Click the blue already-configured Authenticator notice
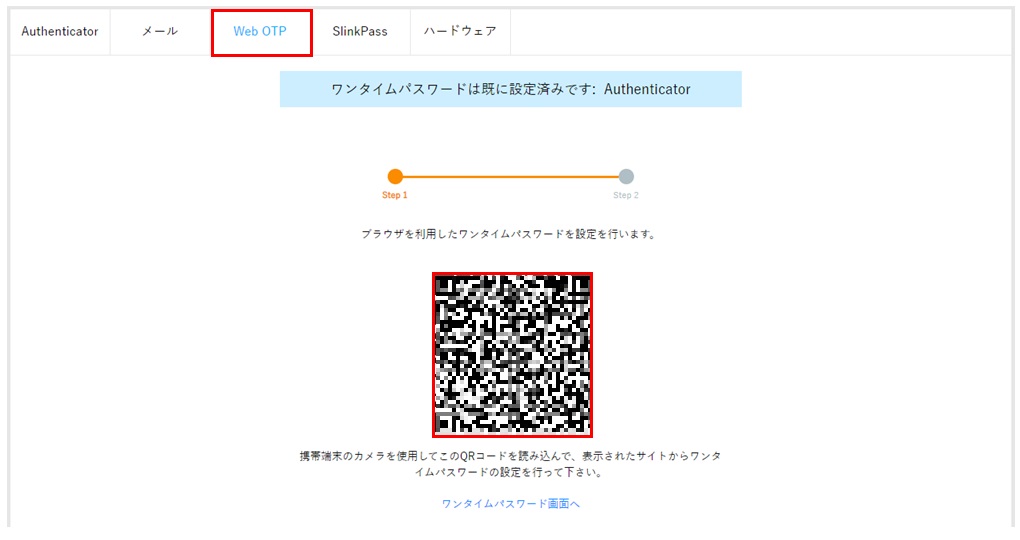Viewport: 1020px width, 540px height. tap(511, 89)
